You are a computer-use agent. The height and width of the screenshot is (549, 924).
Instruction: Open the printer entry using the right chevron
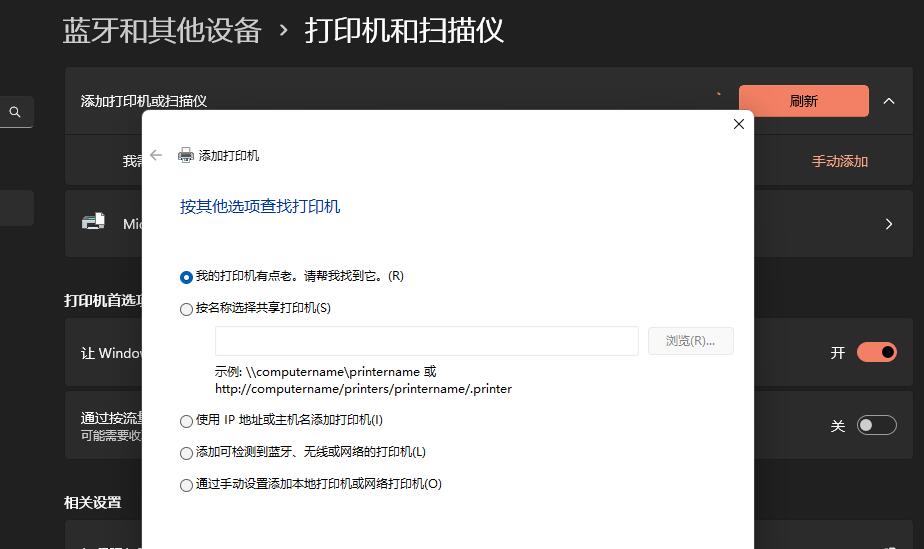pos(889,224)
